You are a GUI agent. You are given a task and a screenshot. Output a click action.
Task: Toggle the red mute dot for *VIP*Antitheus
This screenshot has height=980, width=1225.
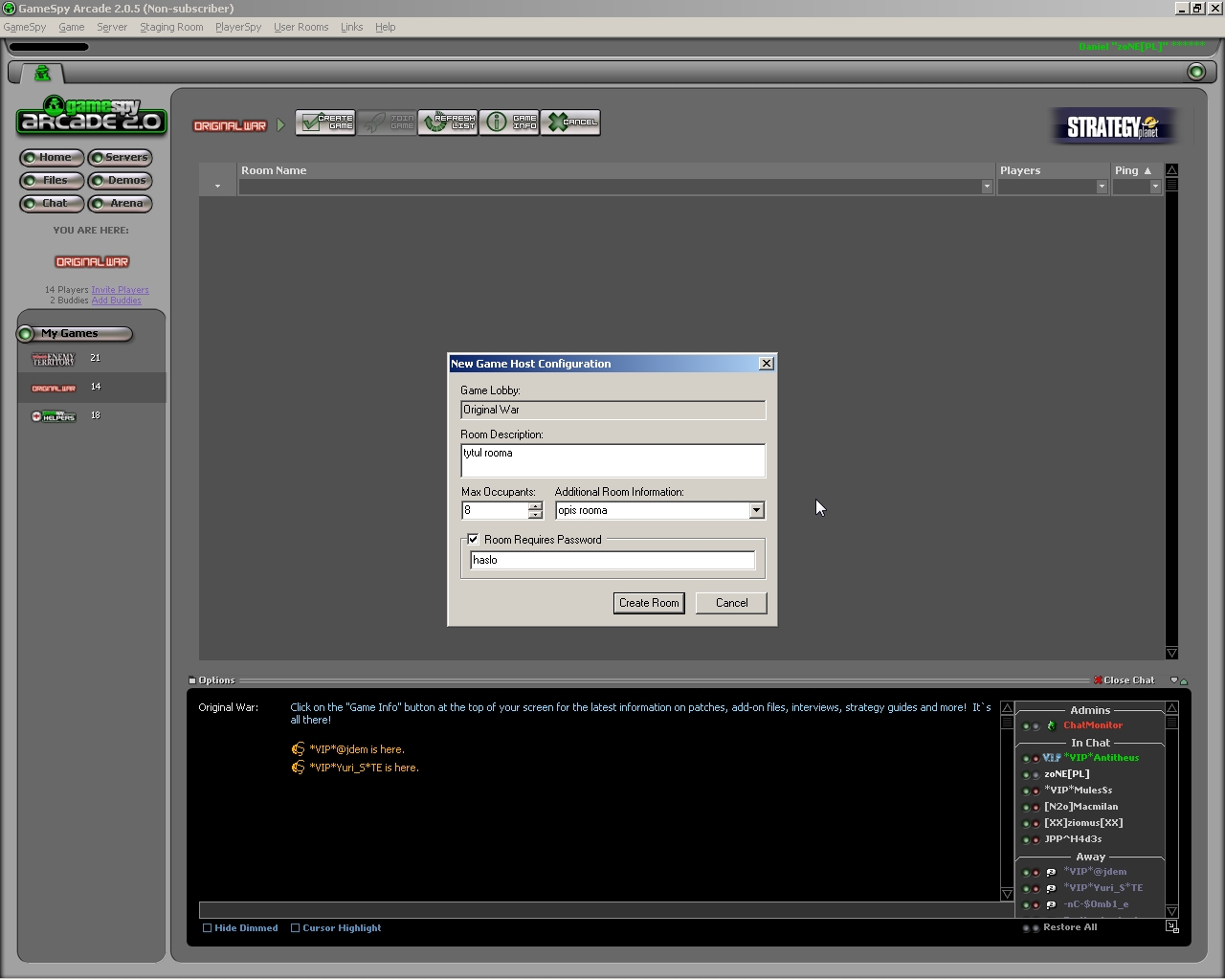click(x=1036, y=759)
